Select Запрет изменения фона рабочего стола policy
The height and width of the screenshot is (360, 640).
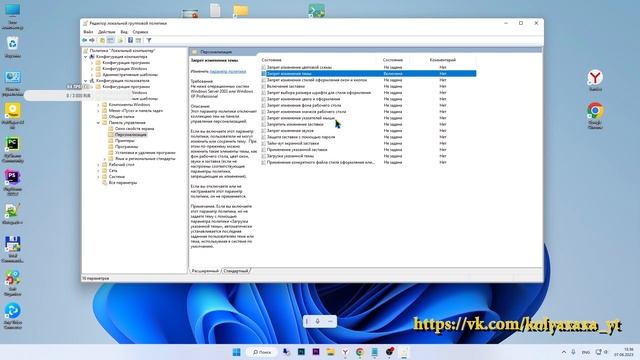(304, 105)
